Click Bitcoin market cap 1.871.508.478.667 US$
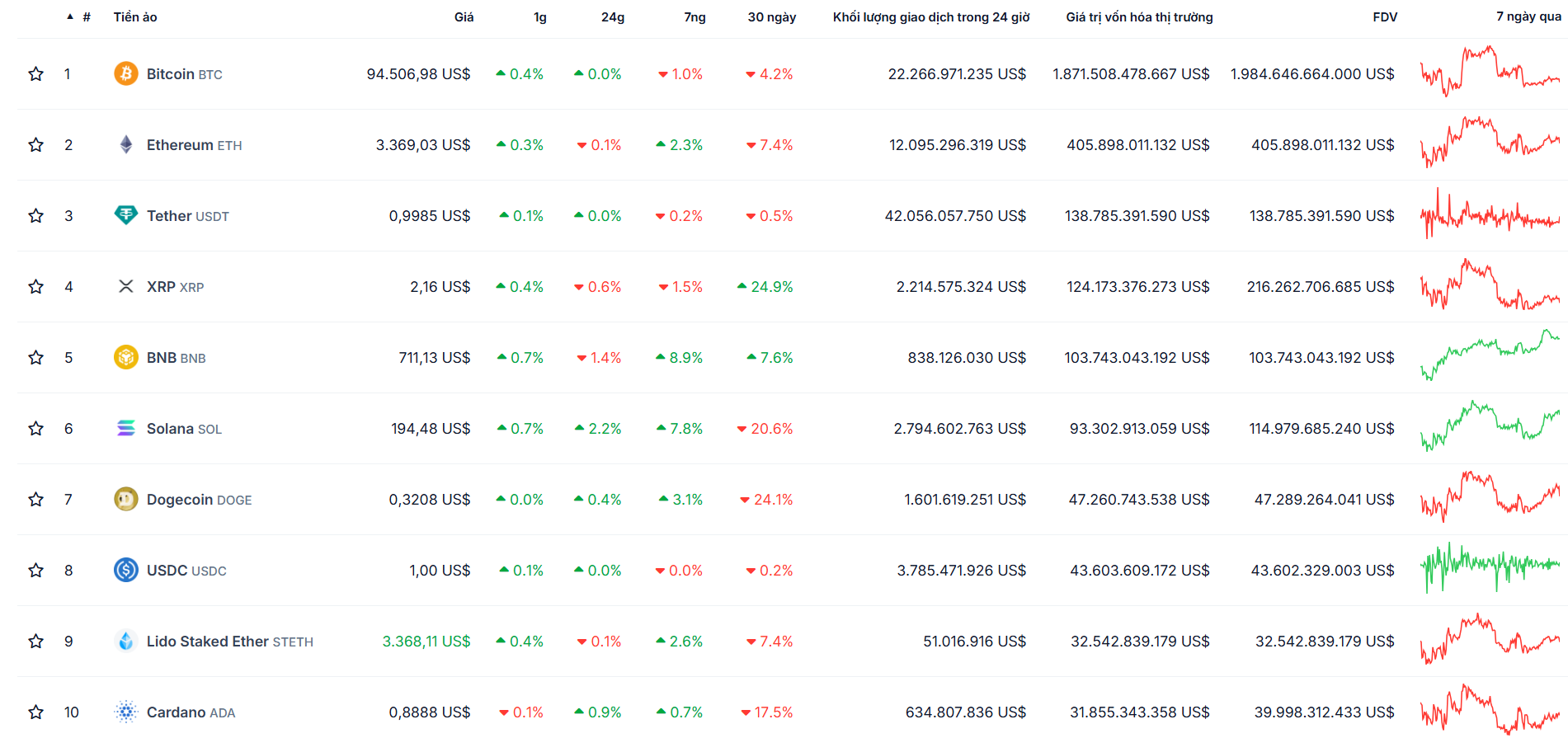 coord(1131,74)
